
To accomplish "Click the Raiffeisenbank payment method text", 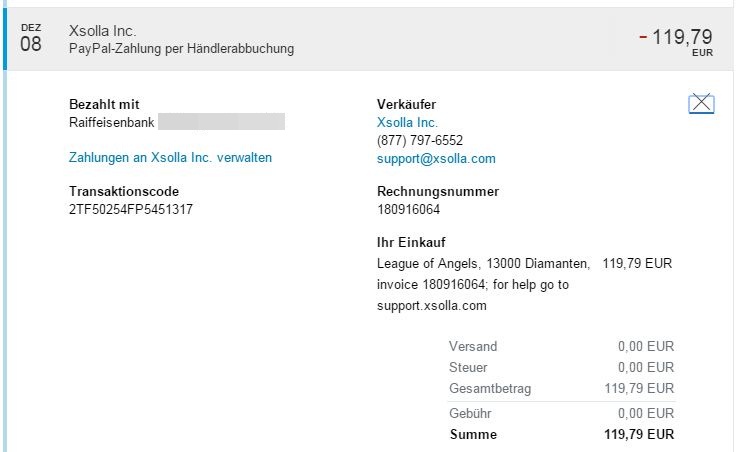I will (111, 122).
